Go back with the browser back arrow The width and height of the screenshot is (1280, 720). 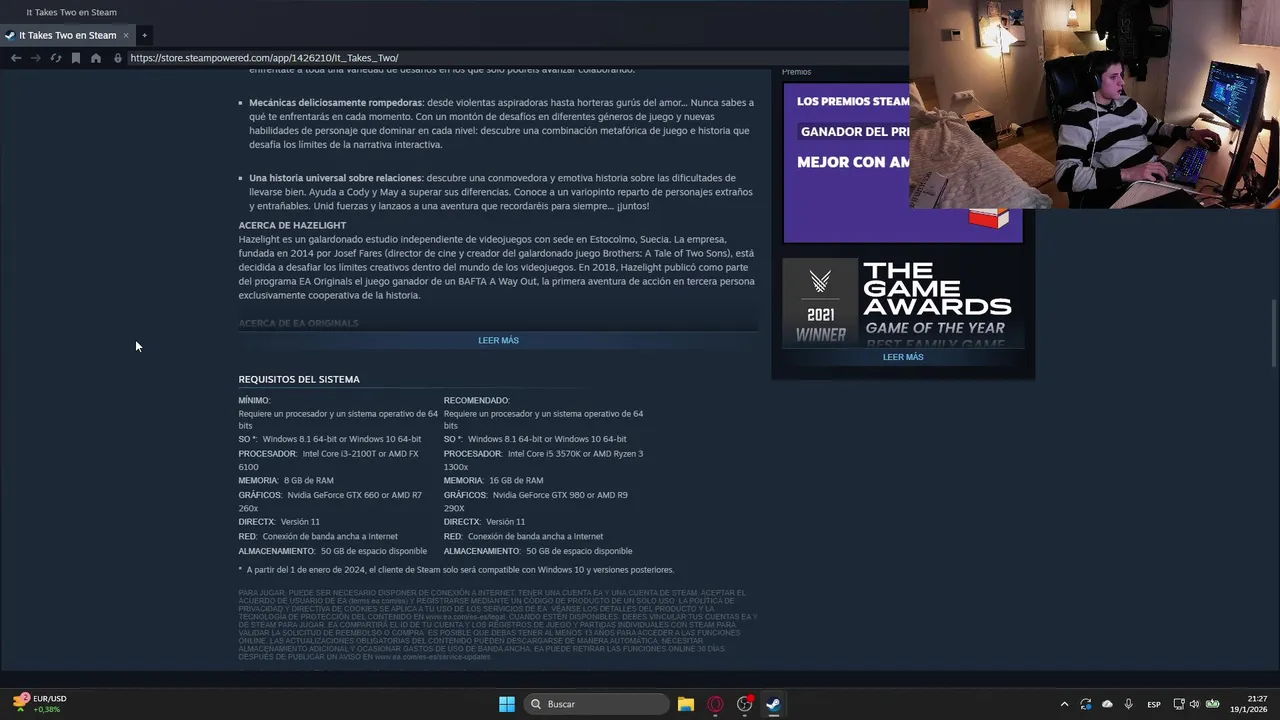16,58
